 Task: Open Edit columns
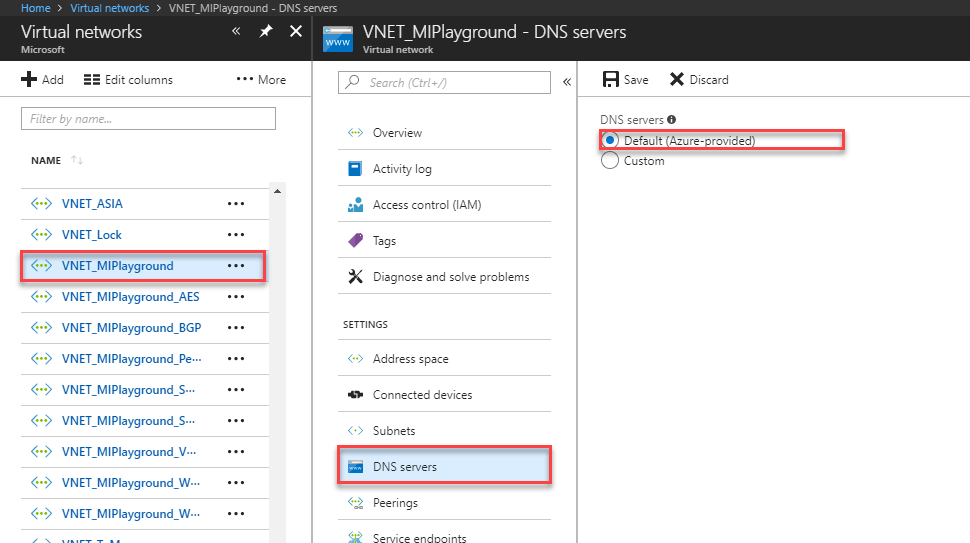coord(128,80)
